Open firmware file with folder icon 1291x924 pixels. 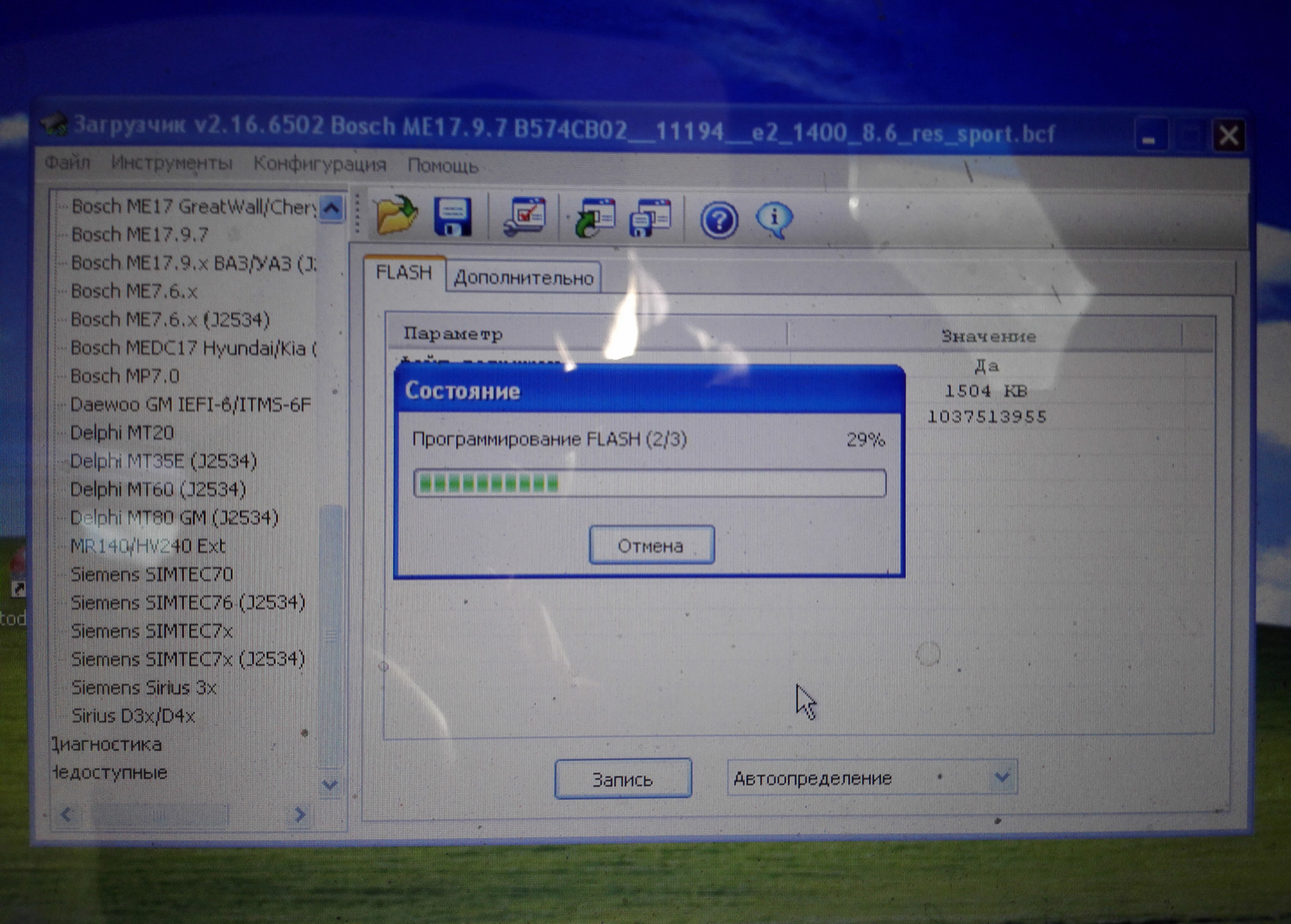(x=397, y=215)
